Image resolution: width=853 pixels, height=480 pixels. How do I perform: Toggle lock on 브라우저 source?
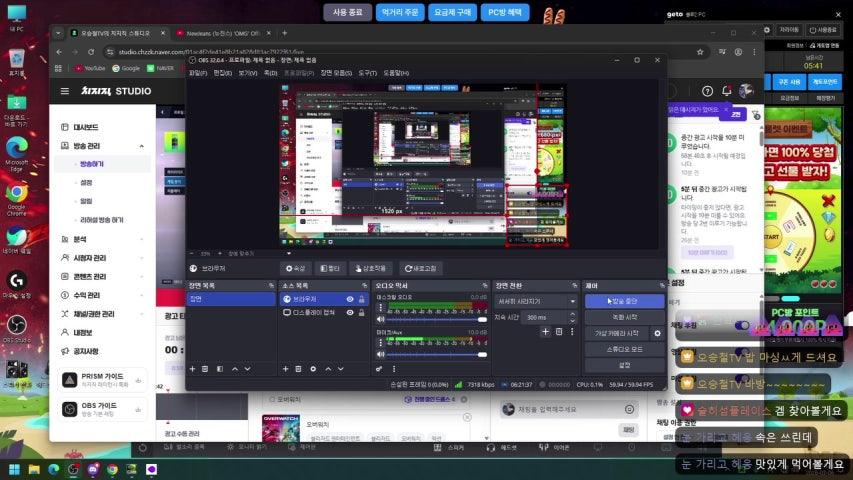[x=362, y=299]
